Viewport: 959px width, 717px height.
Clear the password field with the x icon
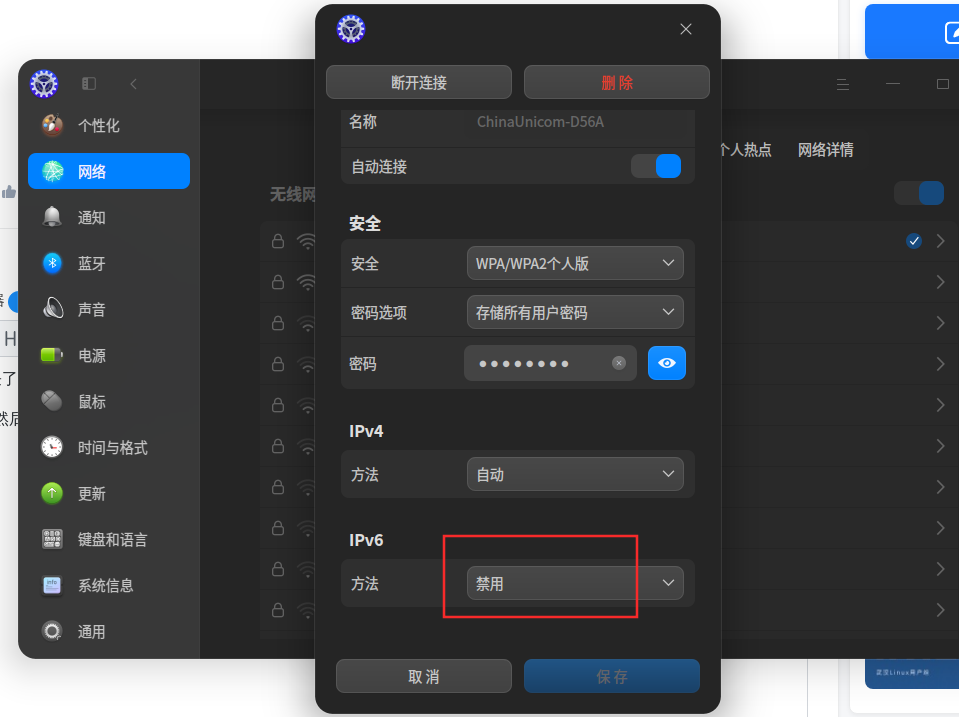619,363
